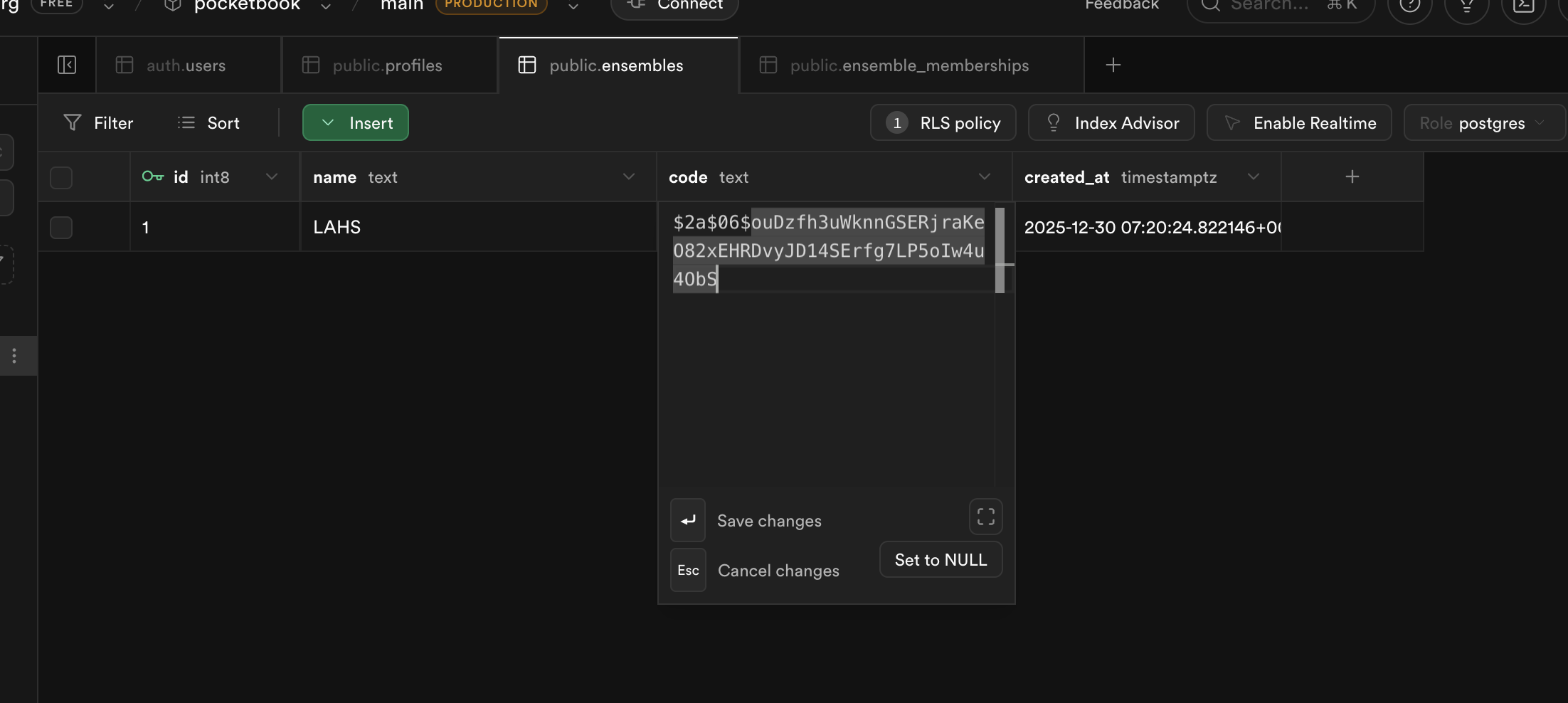Viewport: 1568px width, 703px height.
Task: Click the Filter funnel icon
Action: click(x=73, y=122)
